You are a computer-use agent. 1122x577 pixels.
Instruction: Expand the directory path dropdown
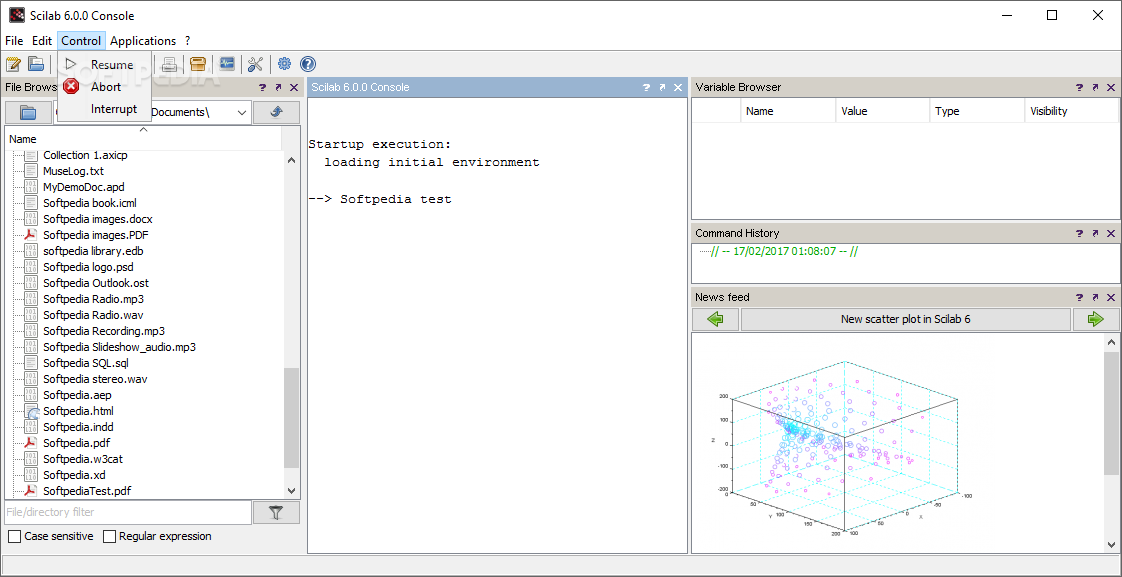point(242,112)
